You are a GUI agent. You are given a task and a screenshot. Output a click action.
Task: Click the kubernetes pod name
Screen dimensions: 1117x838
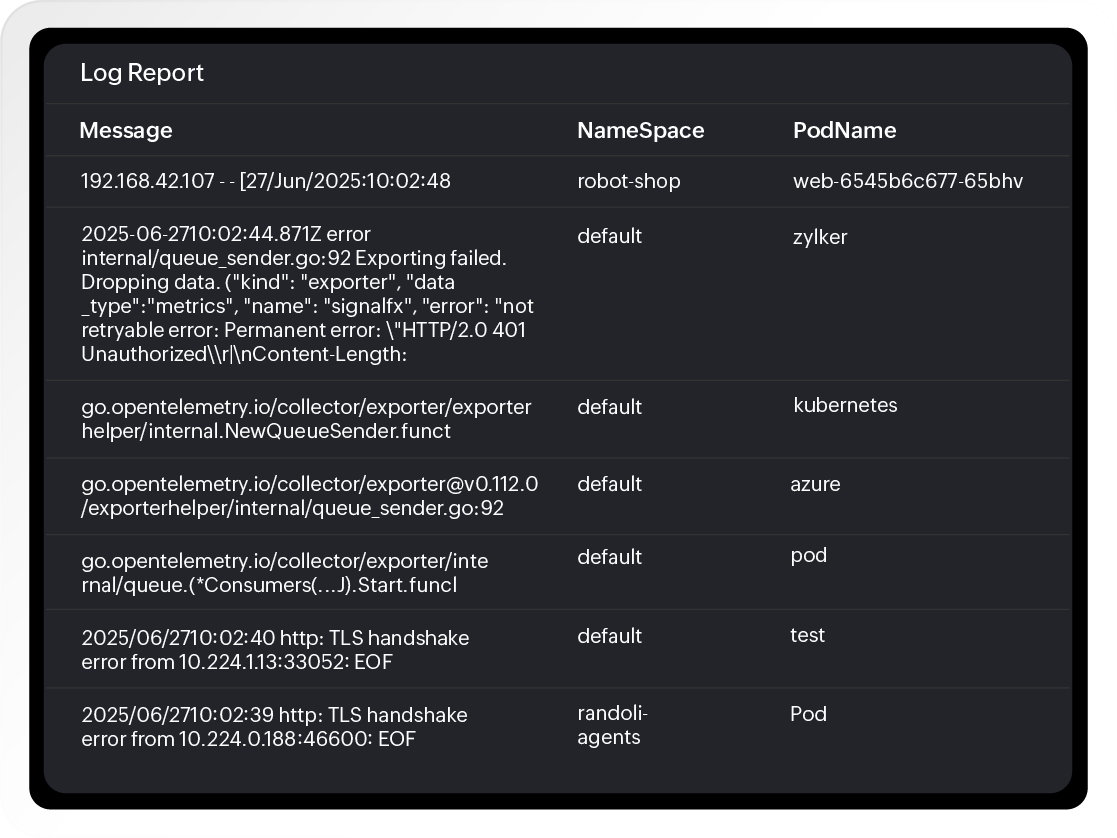845,405
